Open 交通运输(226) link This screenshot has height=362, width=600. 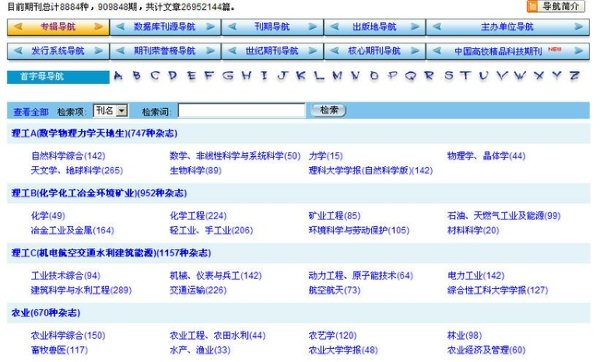click(198, 290)
